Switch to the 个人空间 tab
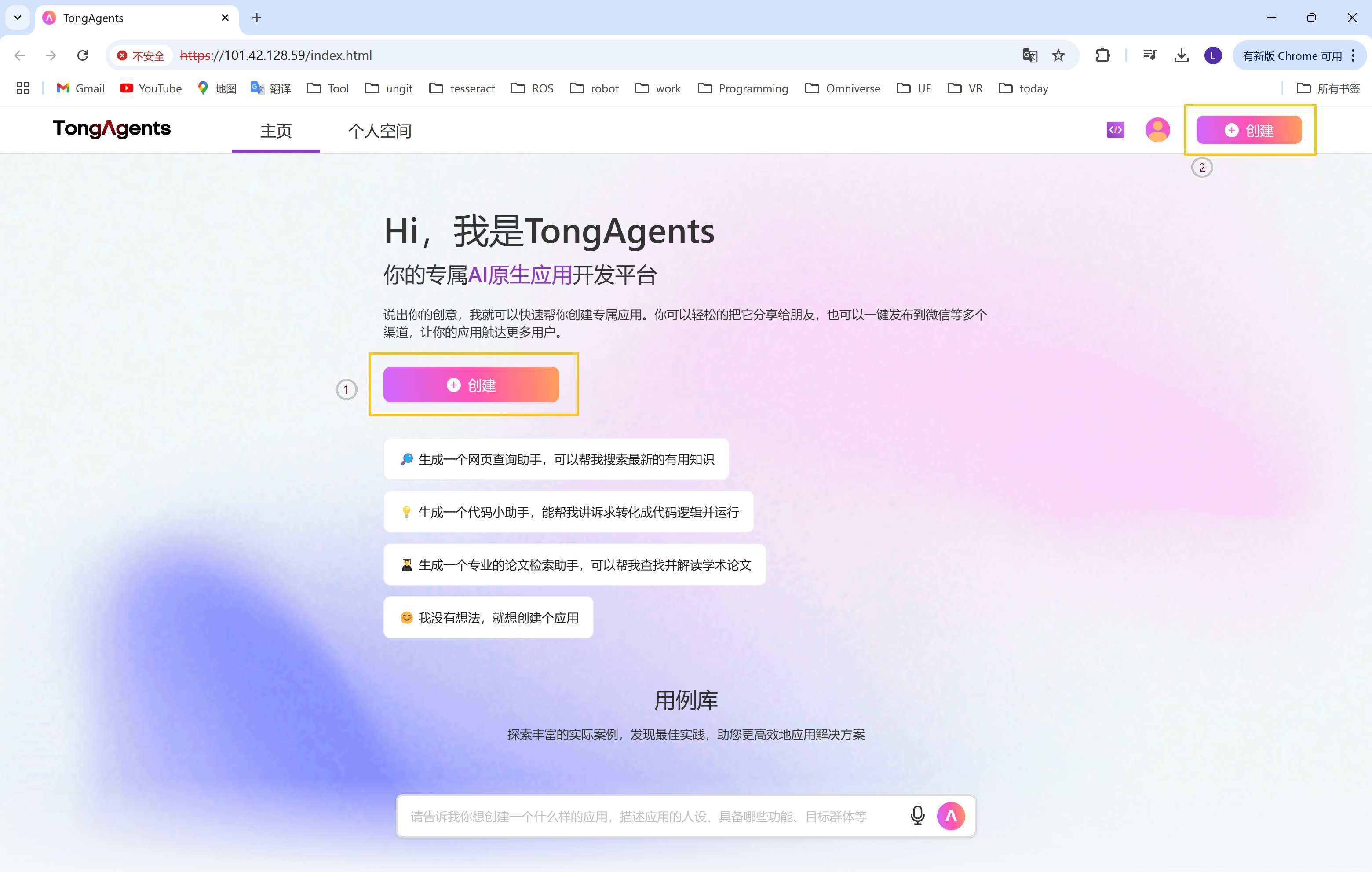Screen dimensions: 1372x872 [379, 131]
